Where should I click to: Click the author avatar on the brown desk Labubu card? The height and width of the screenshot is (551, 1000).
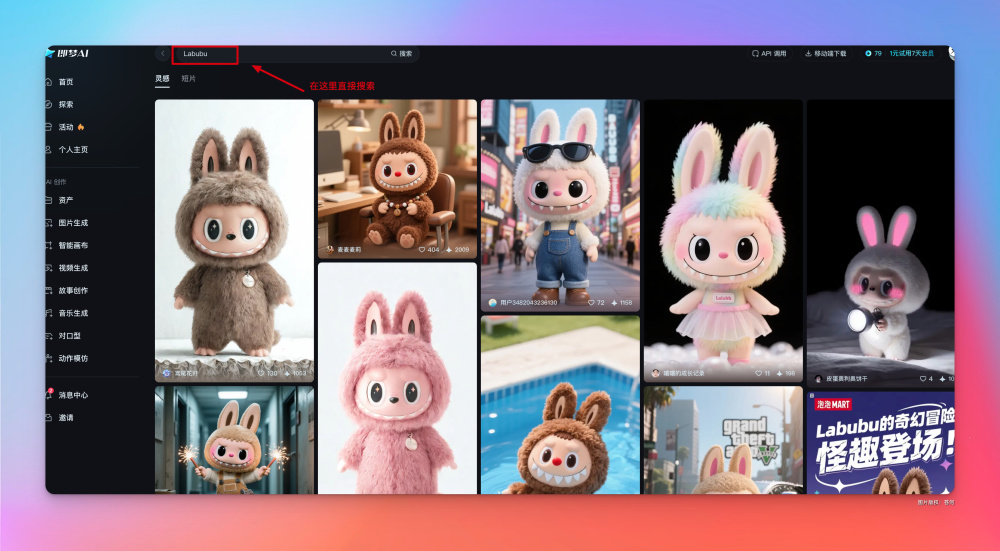point(330,250)
